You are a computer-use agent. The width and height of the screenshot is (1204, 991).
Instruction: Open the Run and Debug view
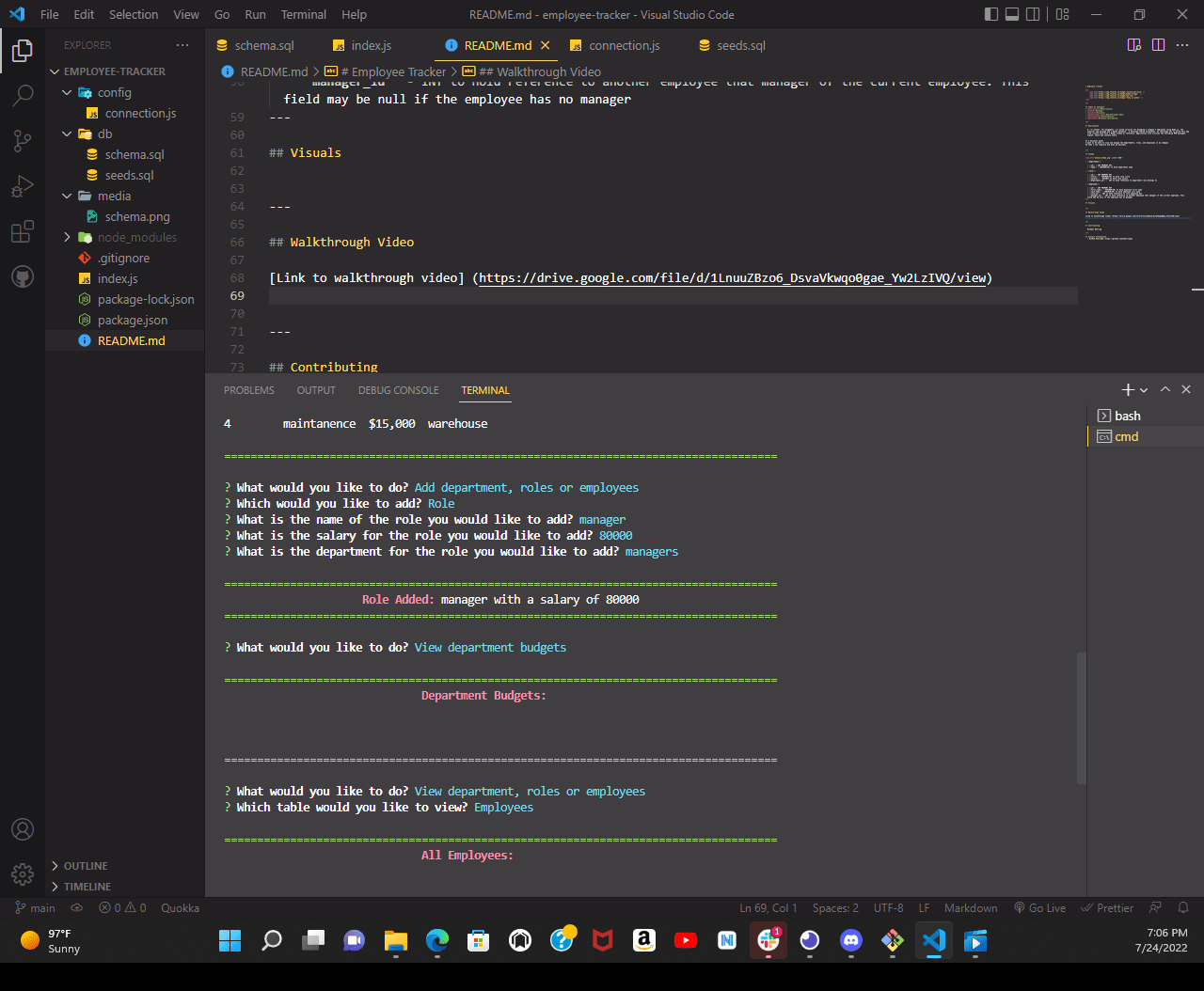pos(23,185)
